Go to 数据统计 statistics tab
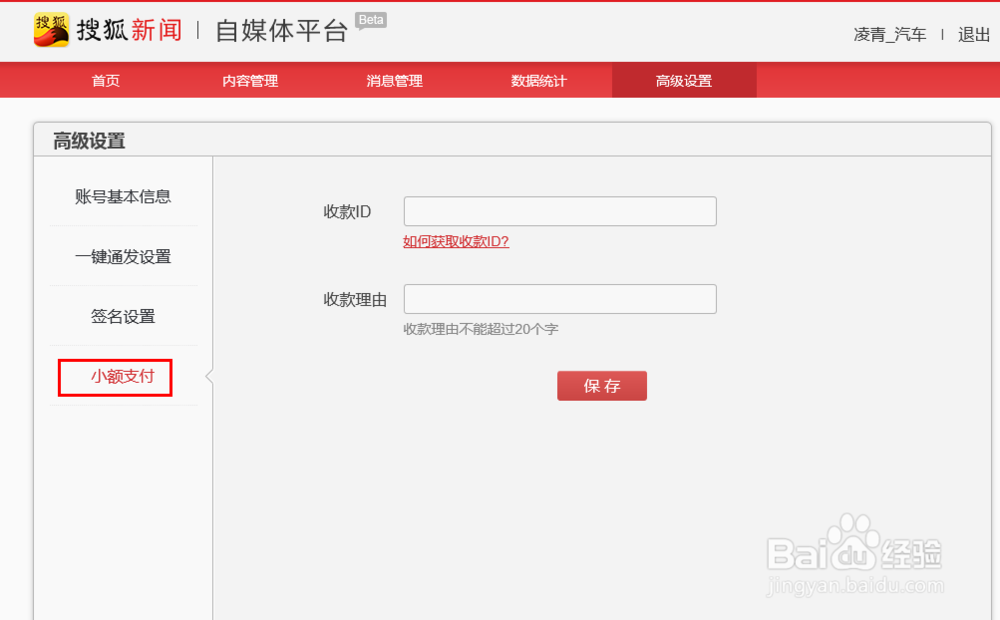The height and width of the screenshot is (620, 1000). tap(540, 80)
